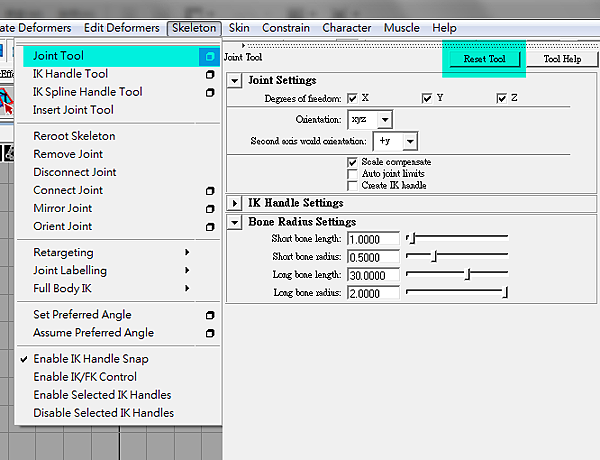Viewport: 600px width, 460px height.
Task: Toggle Z degree of freedom checkbox
Action: tap(501, 98)
